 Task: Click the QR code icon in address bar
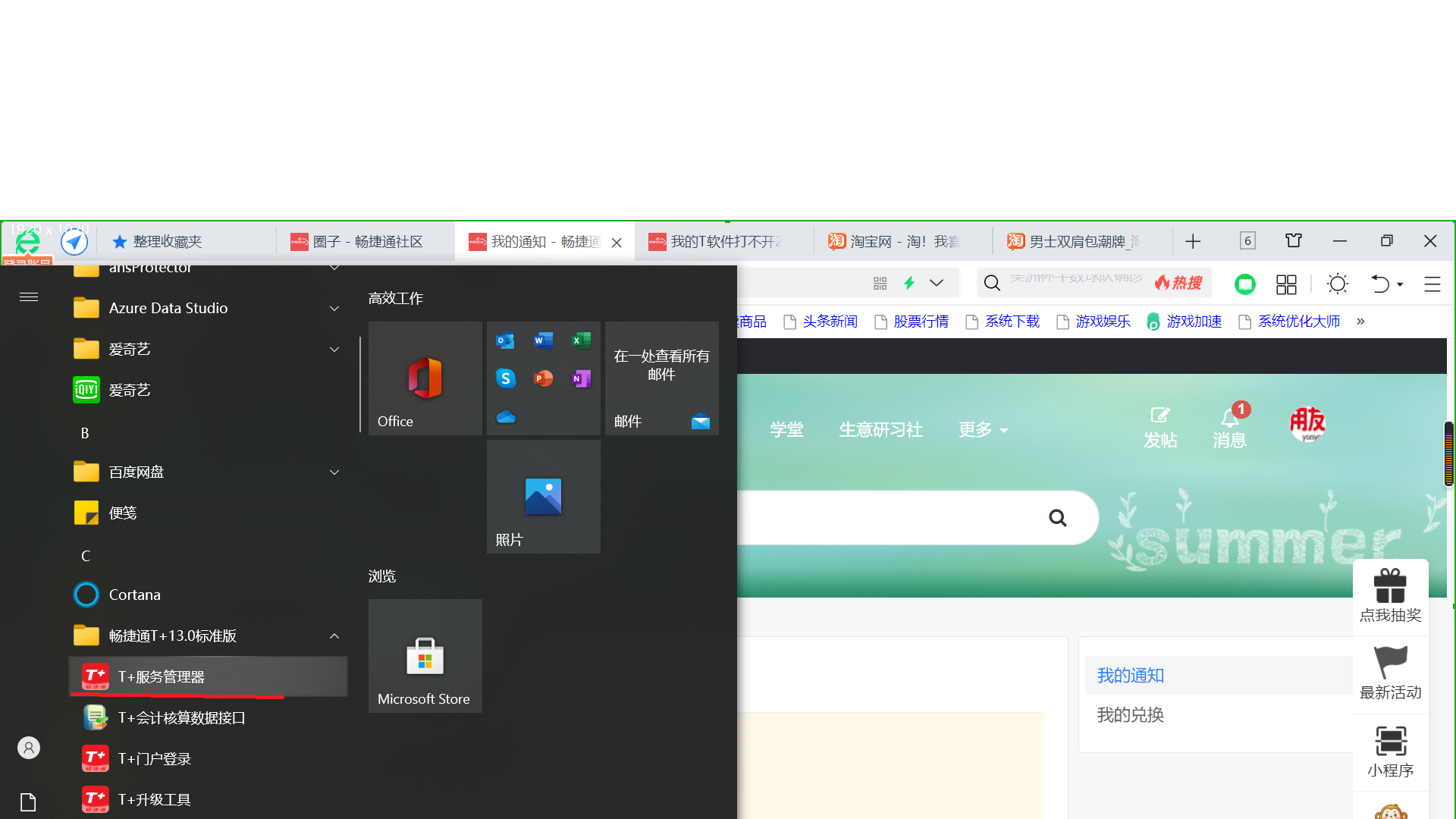point(880,284)
